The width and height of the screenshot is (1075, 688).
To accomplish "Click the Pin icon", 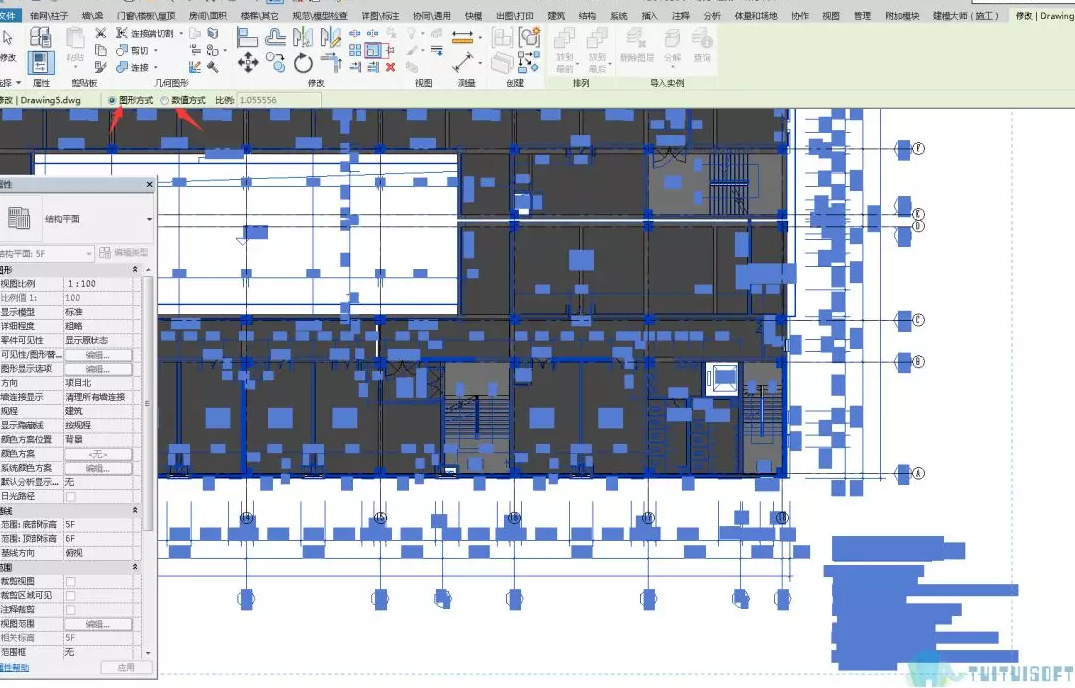I will [390, 50].
